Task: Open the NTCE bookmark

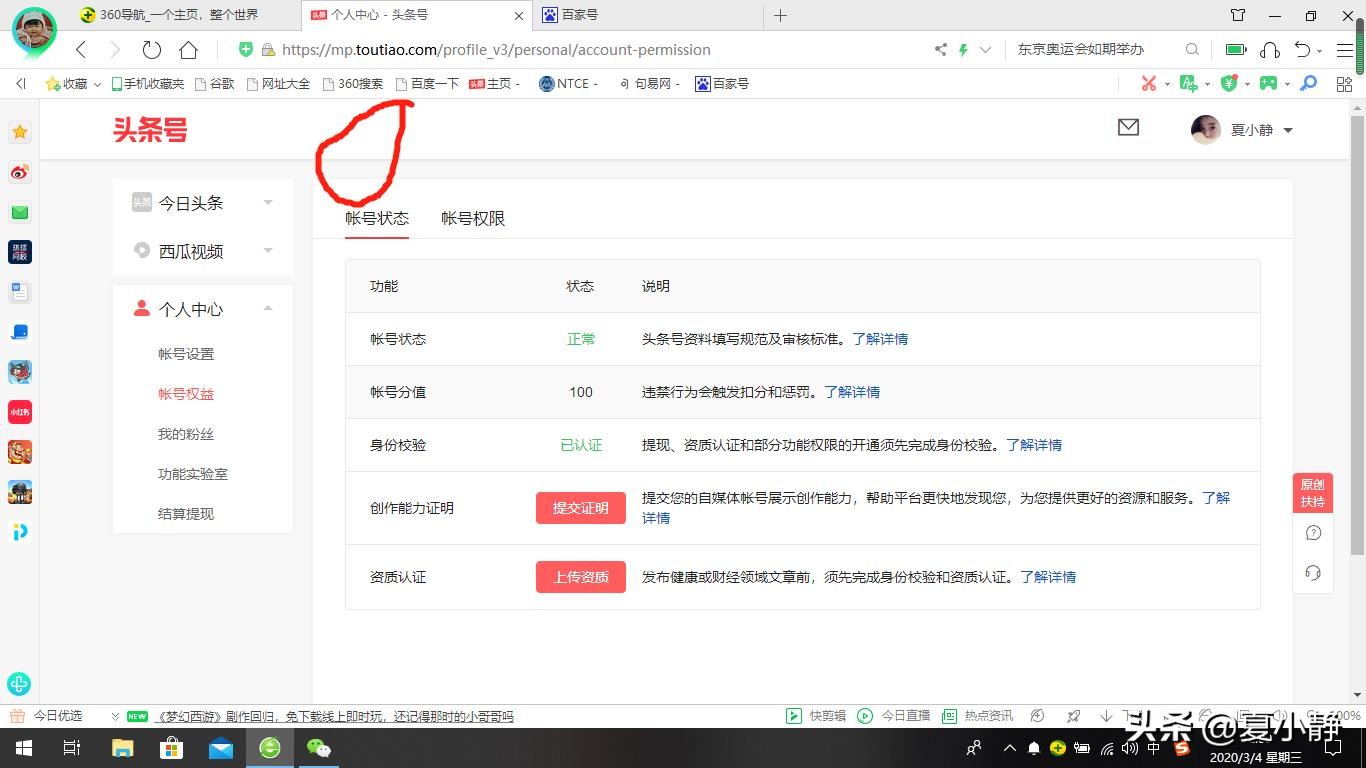Action: [567, 84]
